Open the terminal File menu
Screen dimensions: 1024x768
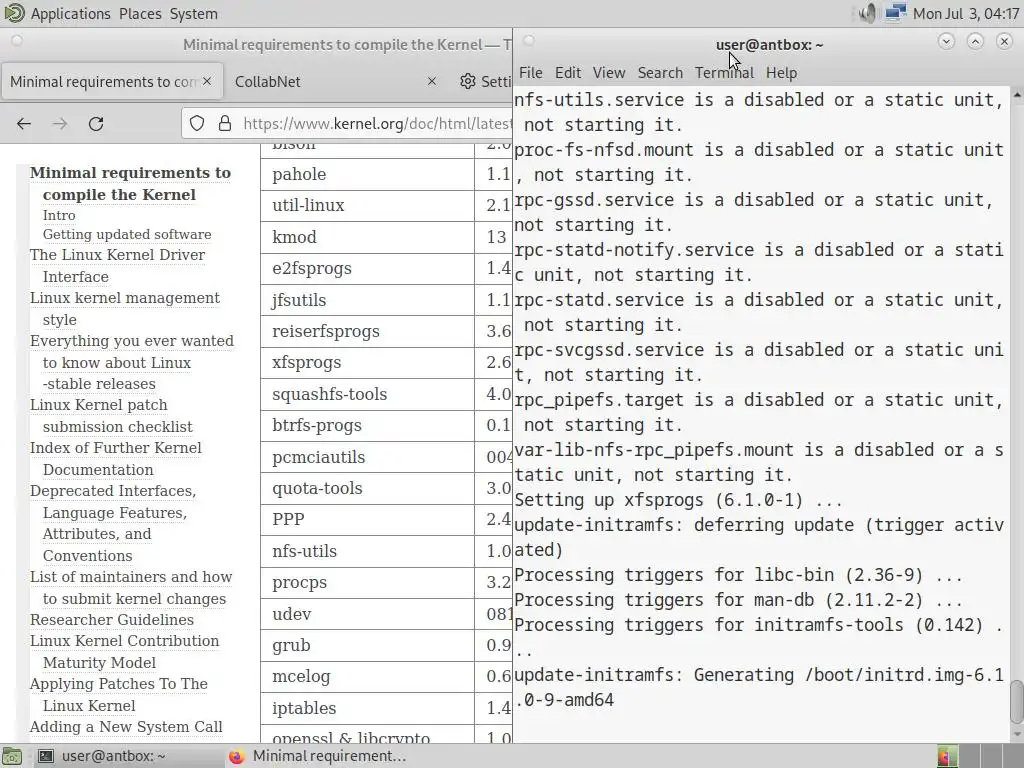tap(530, 72)
